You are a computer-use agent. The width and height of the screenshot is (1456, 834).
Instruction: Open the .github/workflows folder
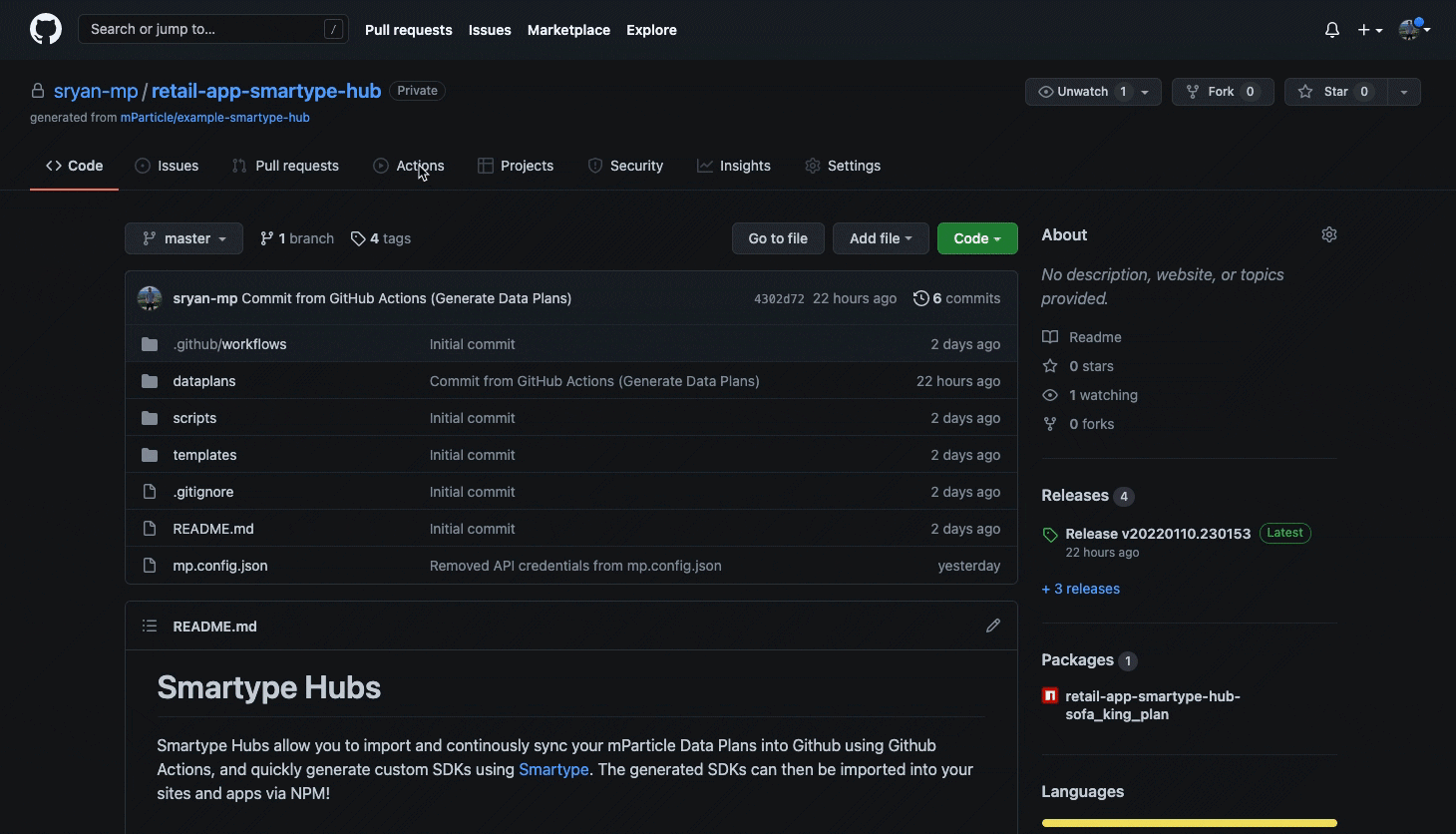pyautogui.click(x=229, y=344)
